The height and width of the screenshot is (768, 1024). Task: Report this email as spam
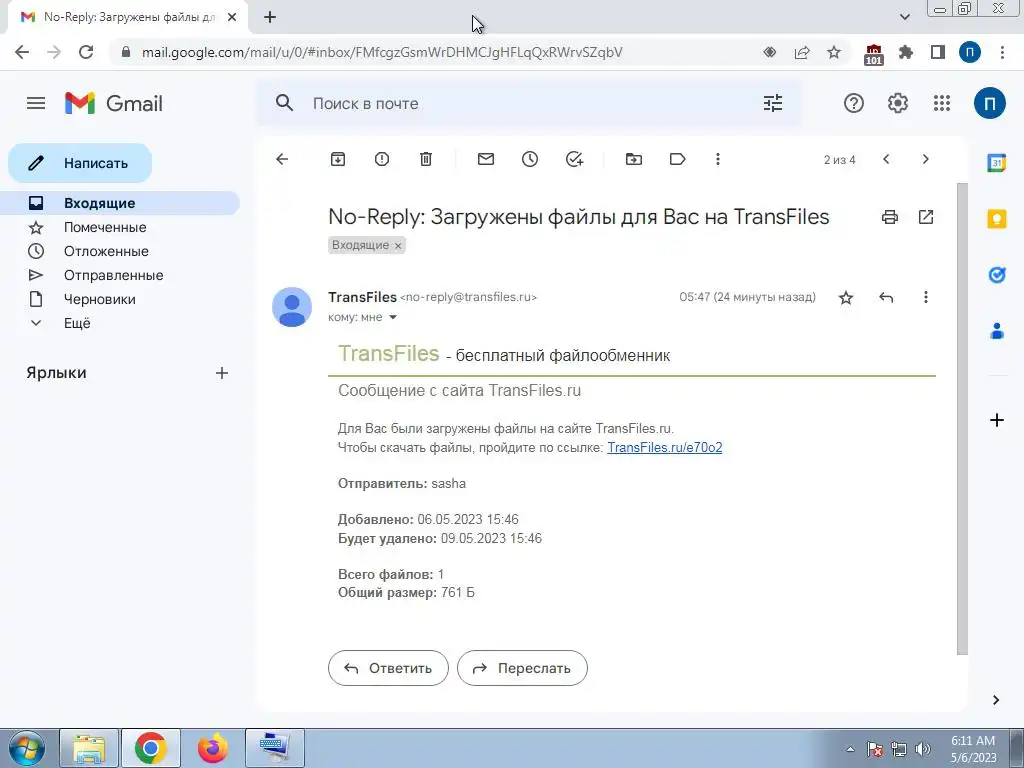(382, 159)
